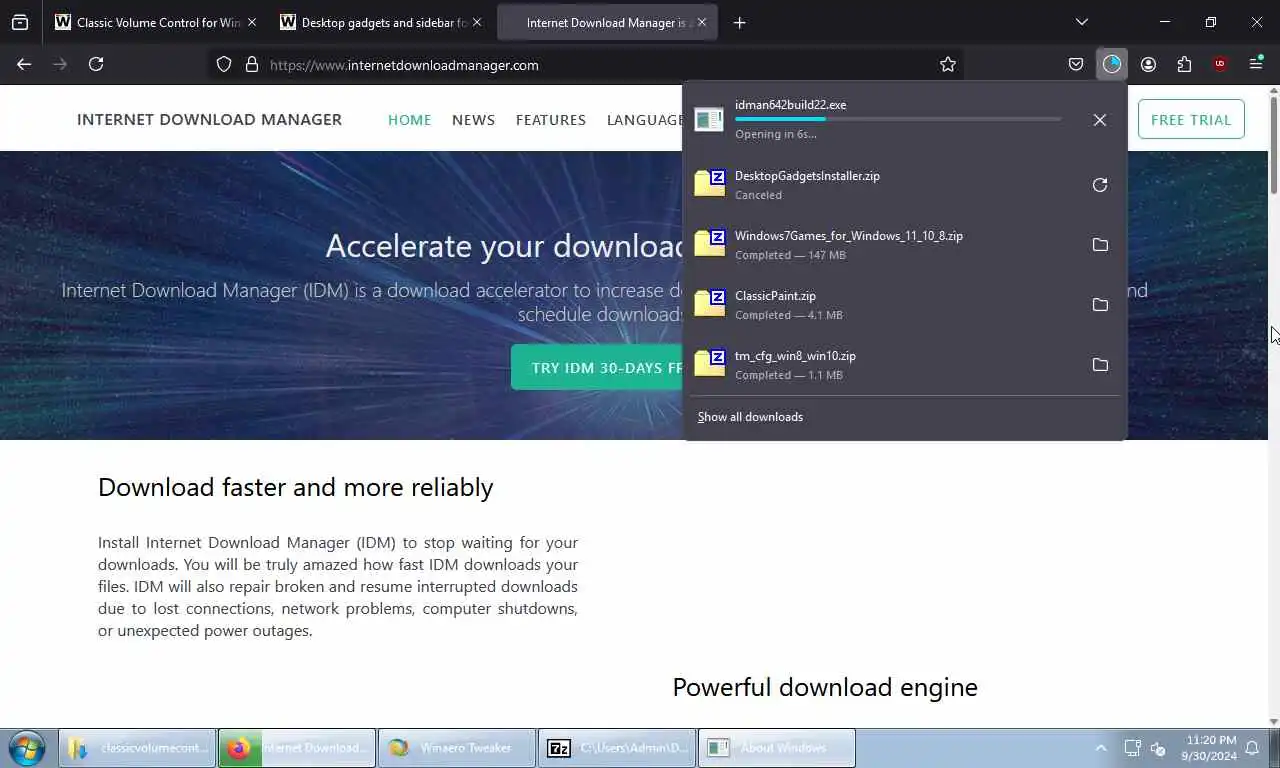Open the Windows Start orb

tap(27, 748)
